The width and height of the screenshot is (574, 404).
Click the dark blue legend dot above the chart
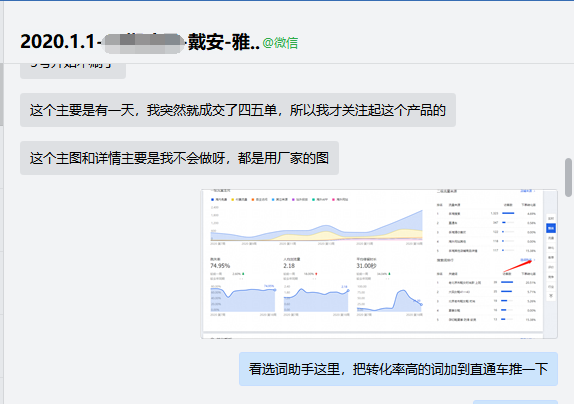coord(212,200)
